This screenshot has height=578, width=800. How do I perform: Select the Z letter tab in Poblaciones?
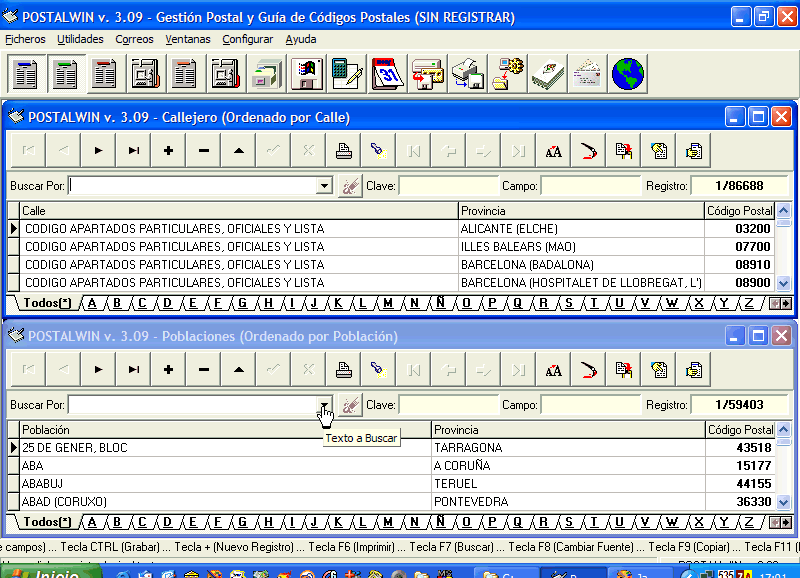pyautogui.click(x=749, y=522)
